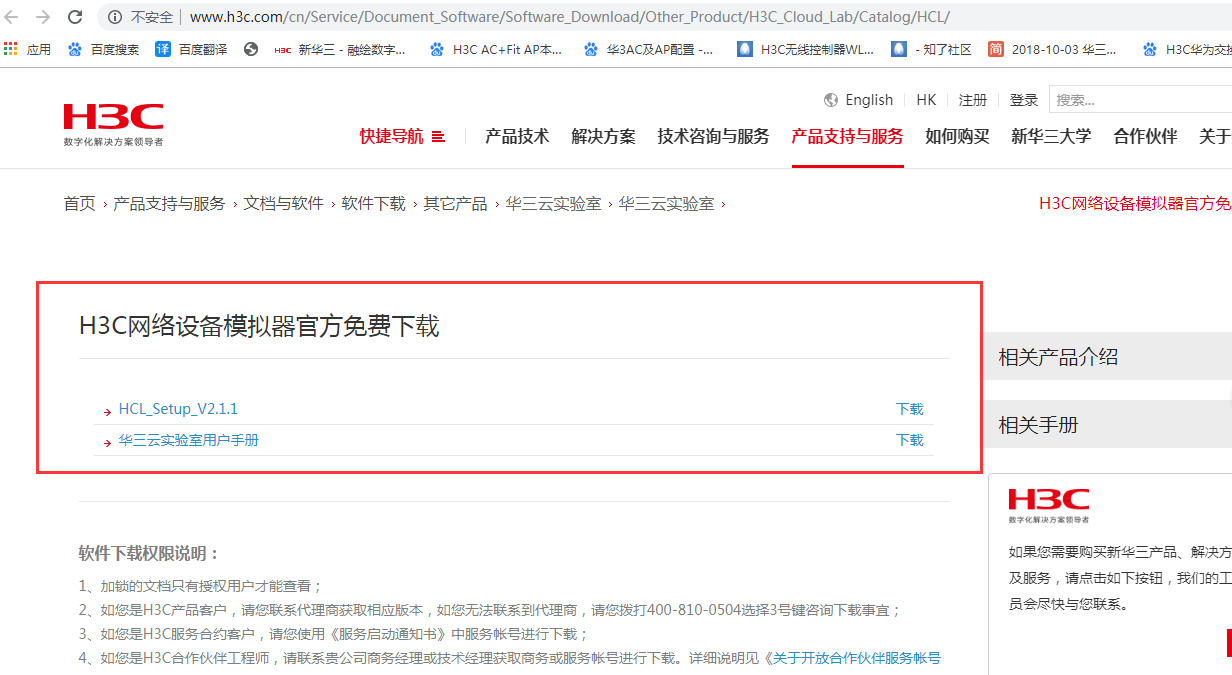Open the 百度翻译 bookmark
This screenshot has height=675, width=1232.
191,49
